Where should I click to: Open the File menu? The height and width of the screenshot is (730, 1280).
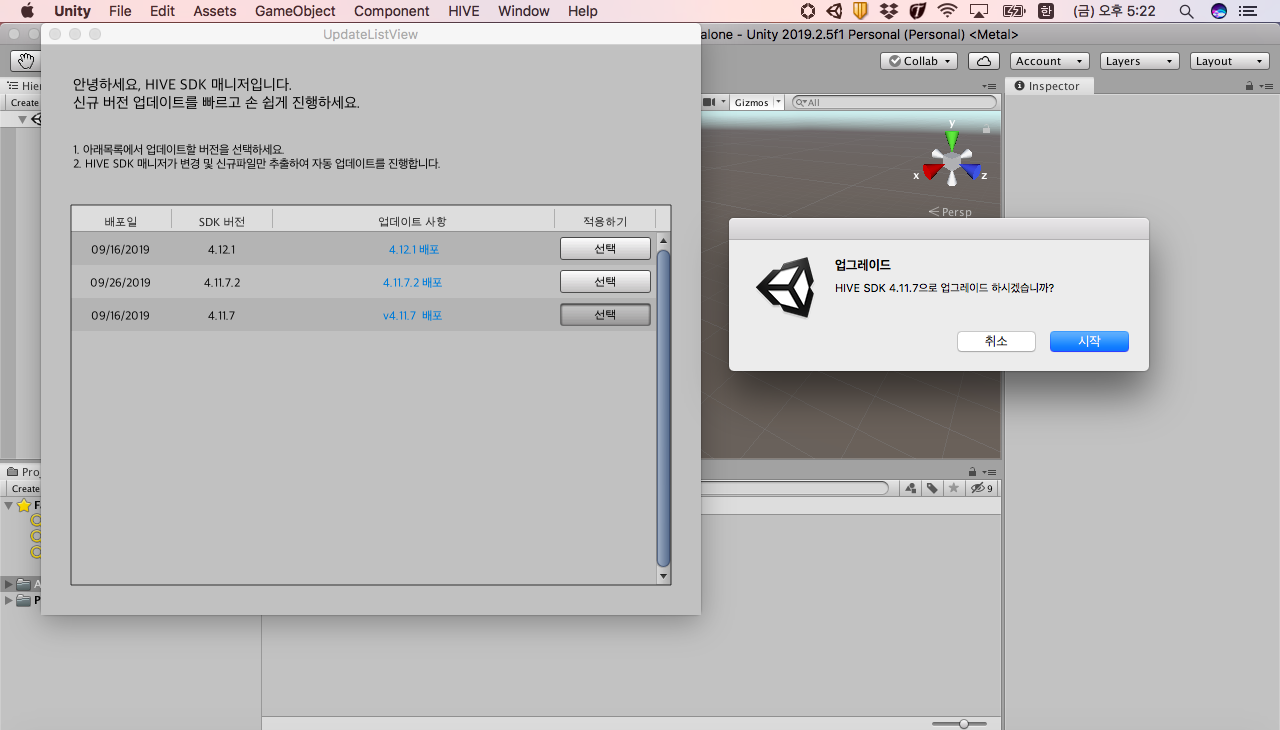coord(120,11)
